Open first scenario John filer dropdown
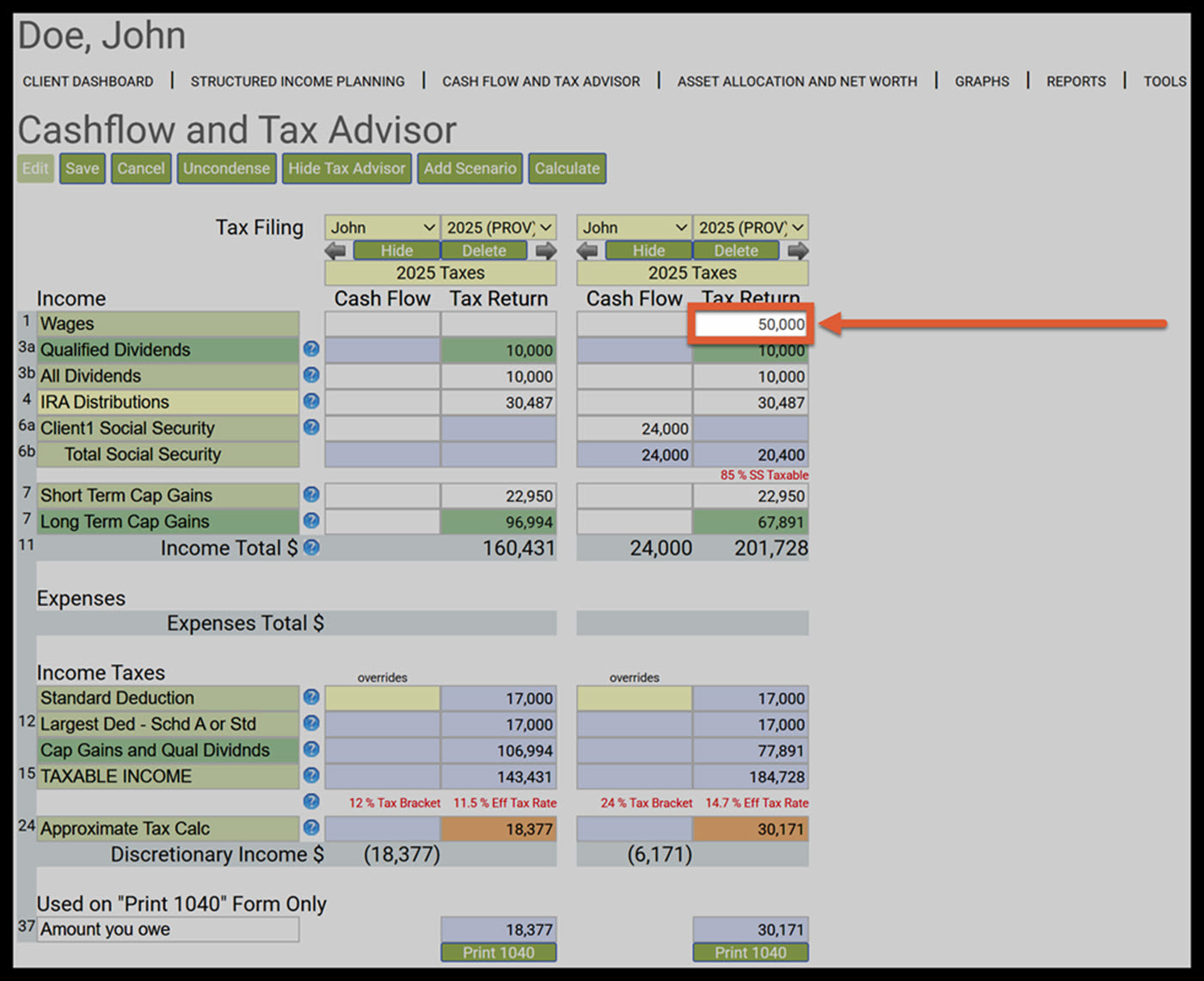This screenshot has height=981, width=1204. tap(383, 228)
